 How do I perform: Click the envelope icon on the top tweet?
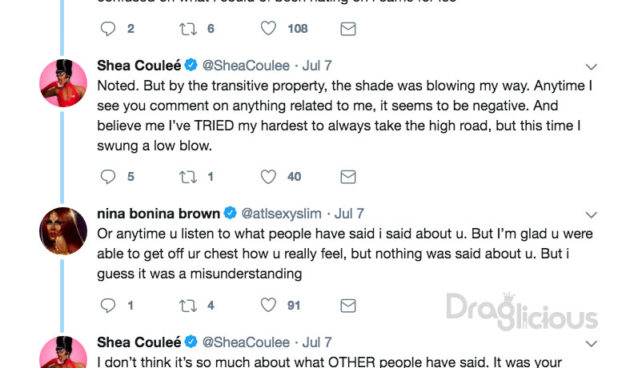pos(348,28)
